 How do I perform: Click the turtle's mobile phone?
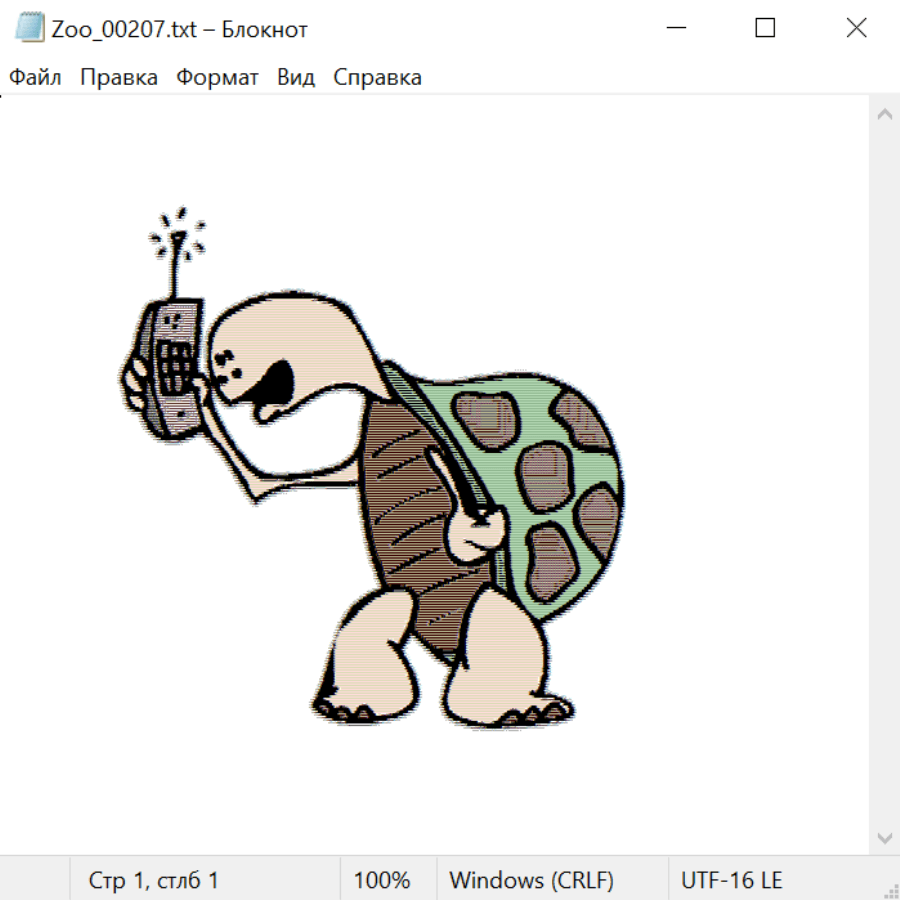click(171, 365)
